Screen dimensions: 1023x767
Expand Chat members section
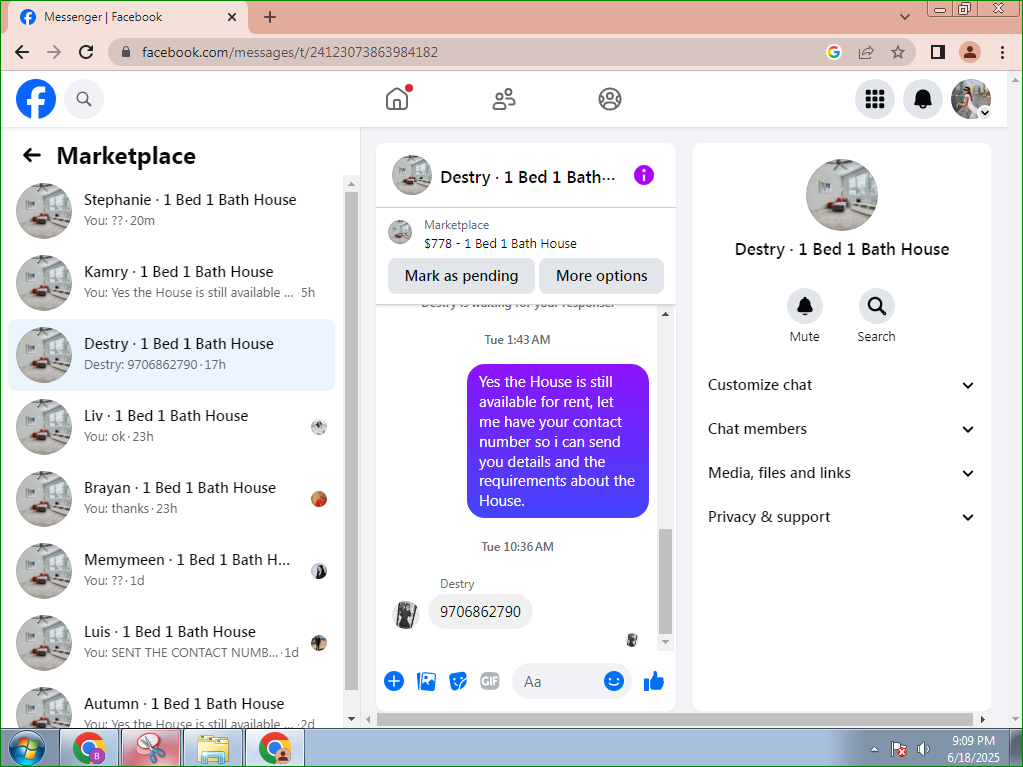pyautogui.click(x=841, y=429)
